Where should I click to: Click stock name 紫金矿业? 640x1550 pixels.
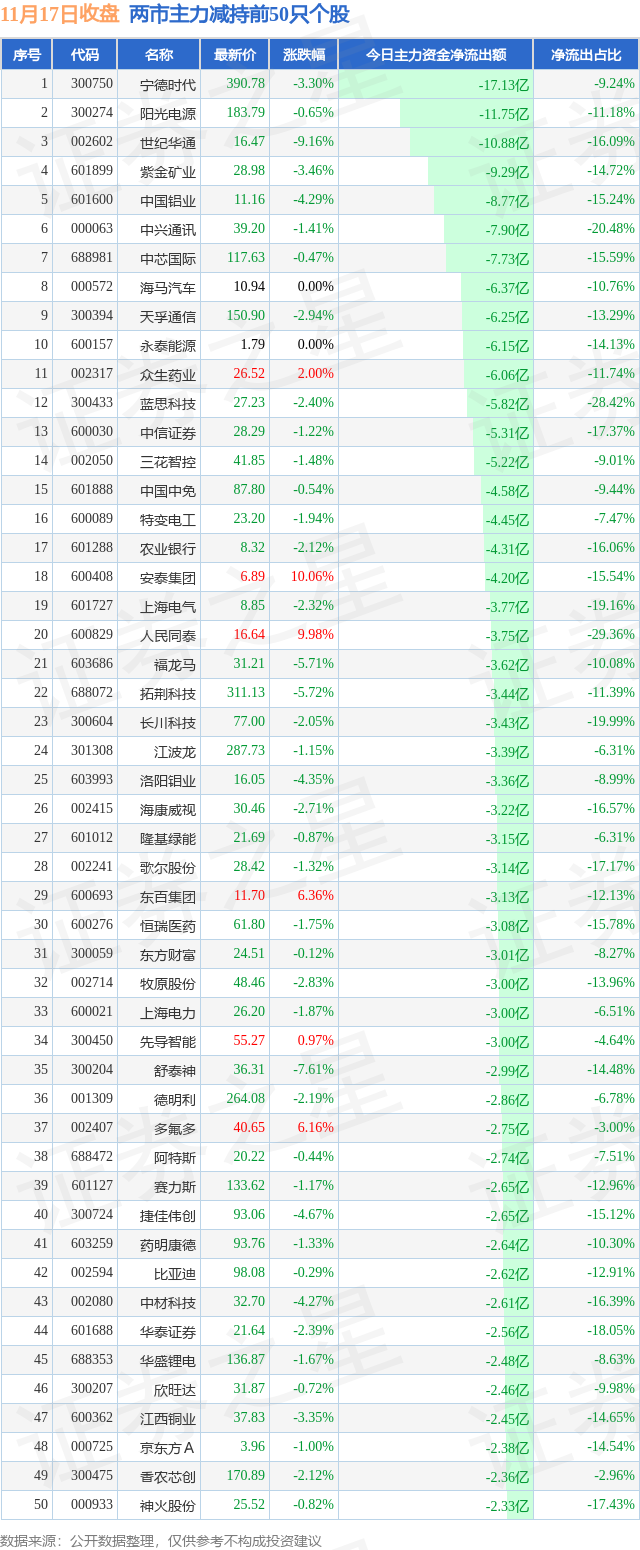pos(168,171)
